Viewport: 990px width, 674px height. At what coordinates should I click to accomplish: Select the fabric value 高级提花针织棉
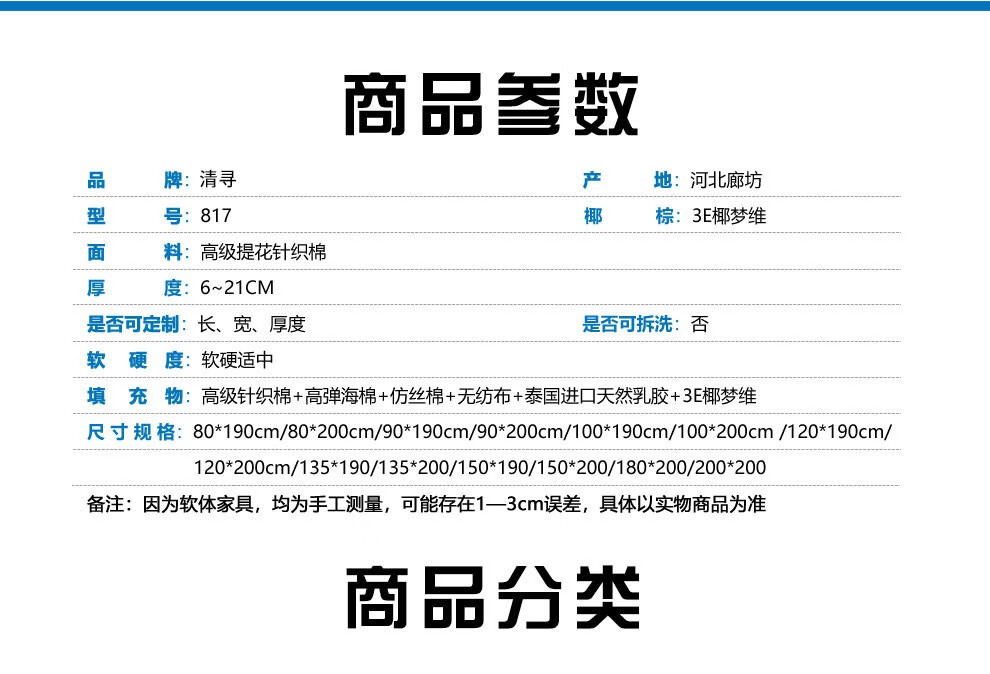(x=263, y=252)
